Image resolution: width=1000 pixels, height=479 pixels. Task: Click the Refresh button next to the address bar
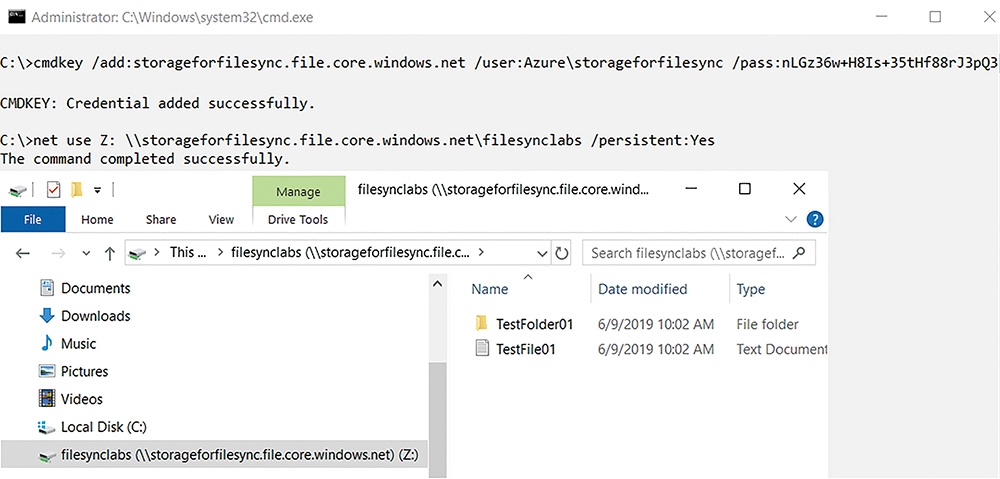click(562, 253)
